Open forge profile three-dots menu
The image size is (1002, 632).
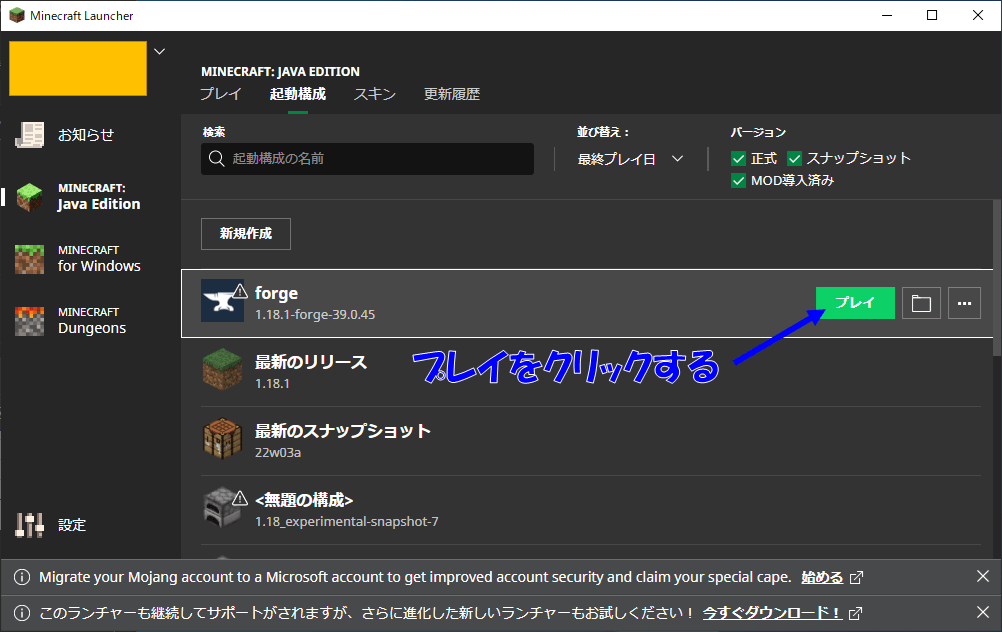pos(964,304)
